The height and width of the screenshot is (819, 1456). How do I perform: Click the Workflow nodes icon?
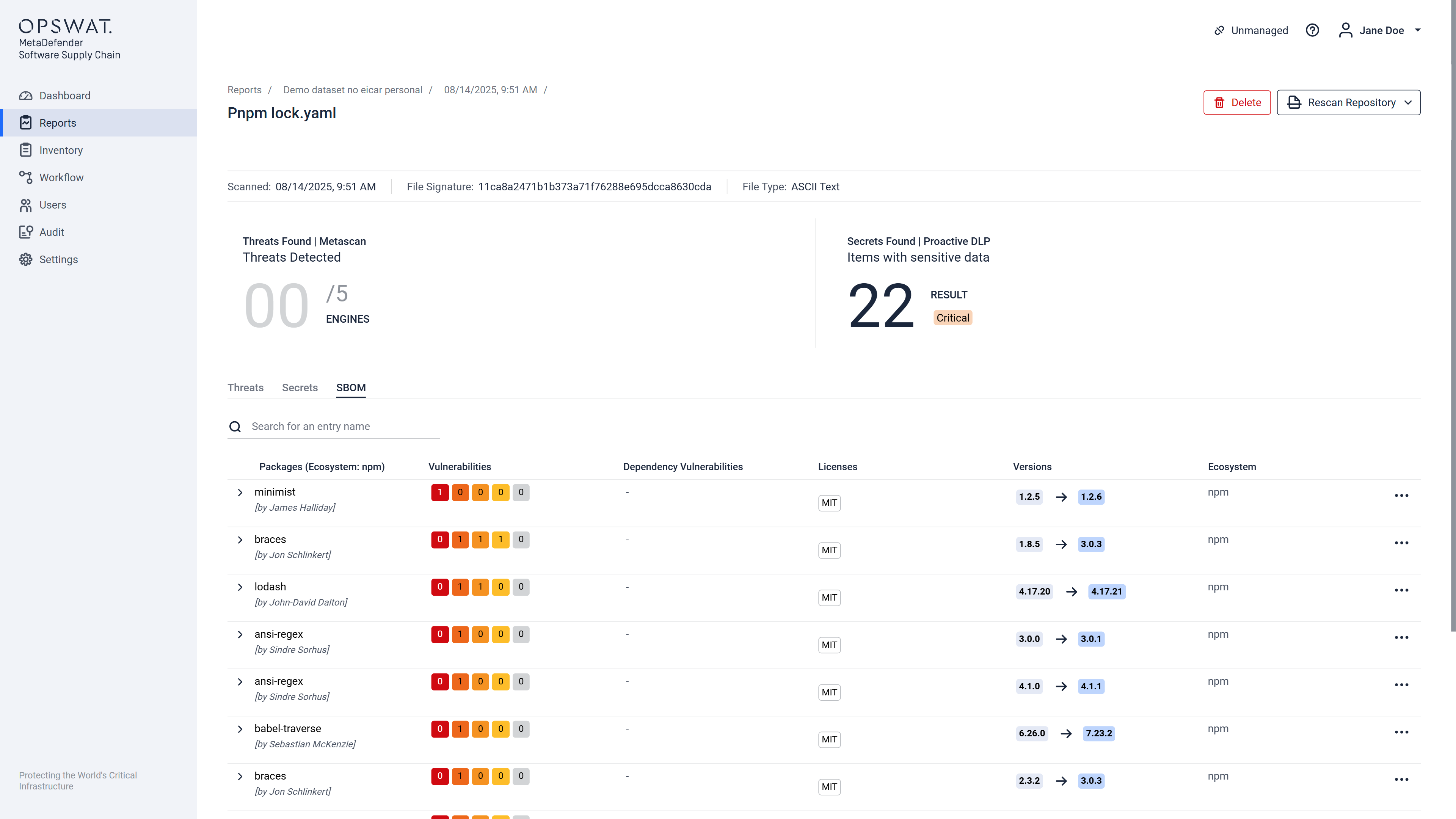25,177
